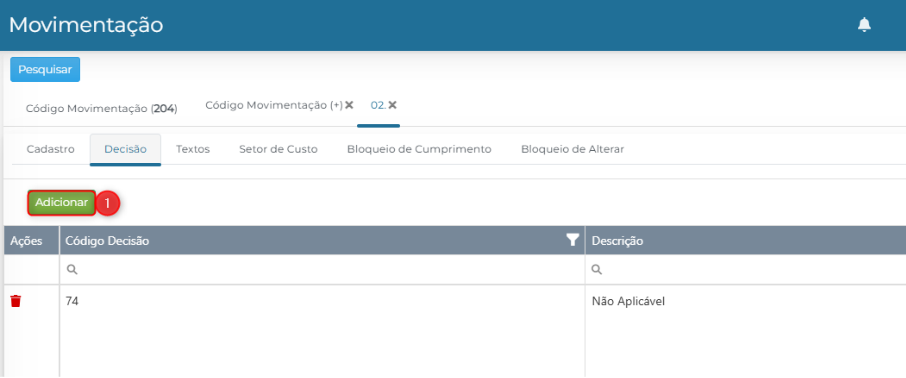The image size is (906, 378).
Task: Switch to the Código Movimentação (204) tab
Action: [102, 109]
